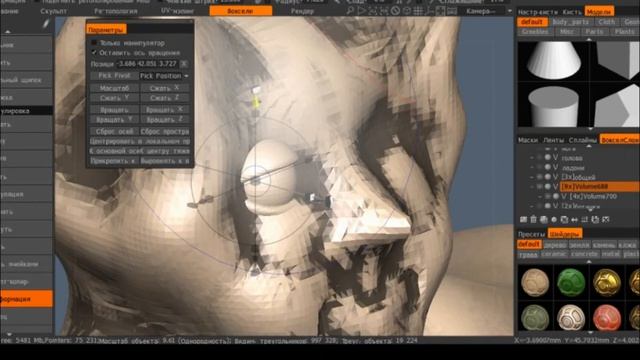
Task: Select the gold shader sphere
Action: pyautogui.click(x=607, y=282)
